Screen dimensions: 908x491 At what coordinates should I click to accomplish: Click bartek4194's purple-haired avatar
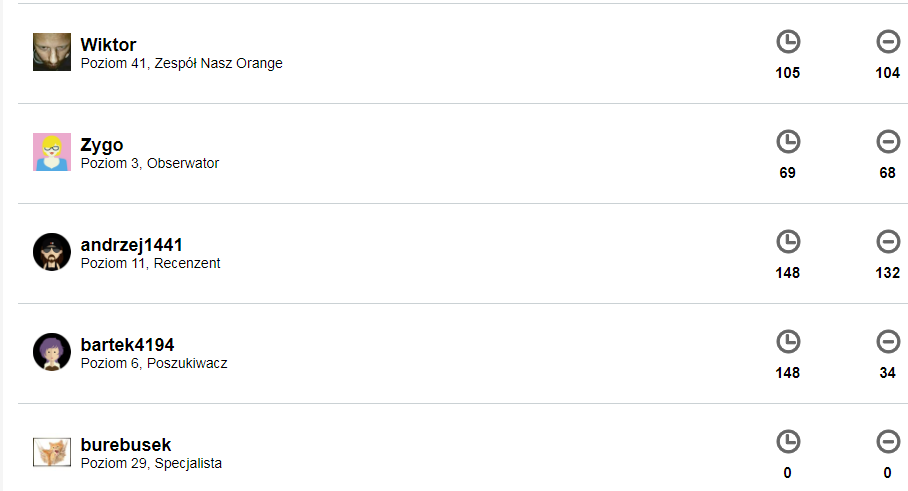point(52,352)
